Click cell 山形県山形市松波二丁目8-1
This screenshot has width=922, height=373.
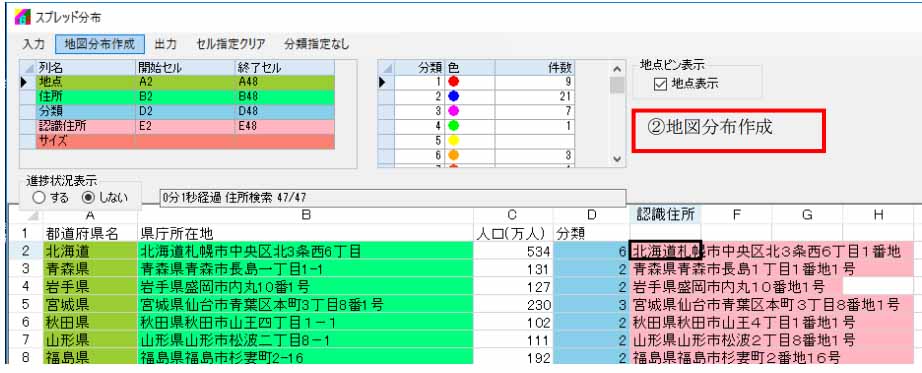[305, 340]
